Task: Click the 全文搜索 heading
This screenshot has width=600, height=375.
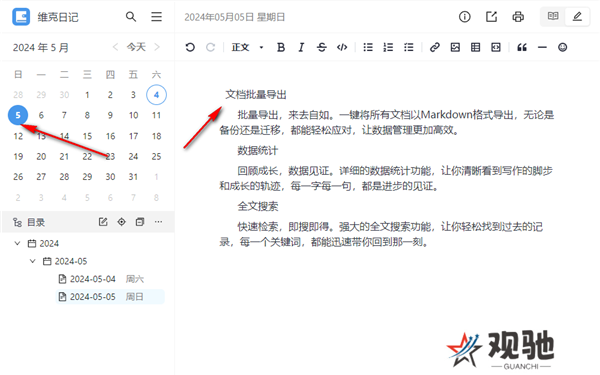Action: pyautogui.click(x=258, y=206)
